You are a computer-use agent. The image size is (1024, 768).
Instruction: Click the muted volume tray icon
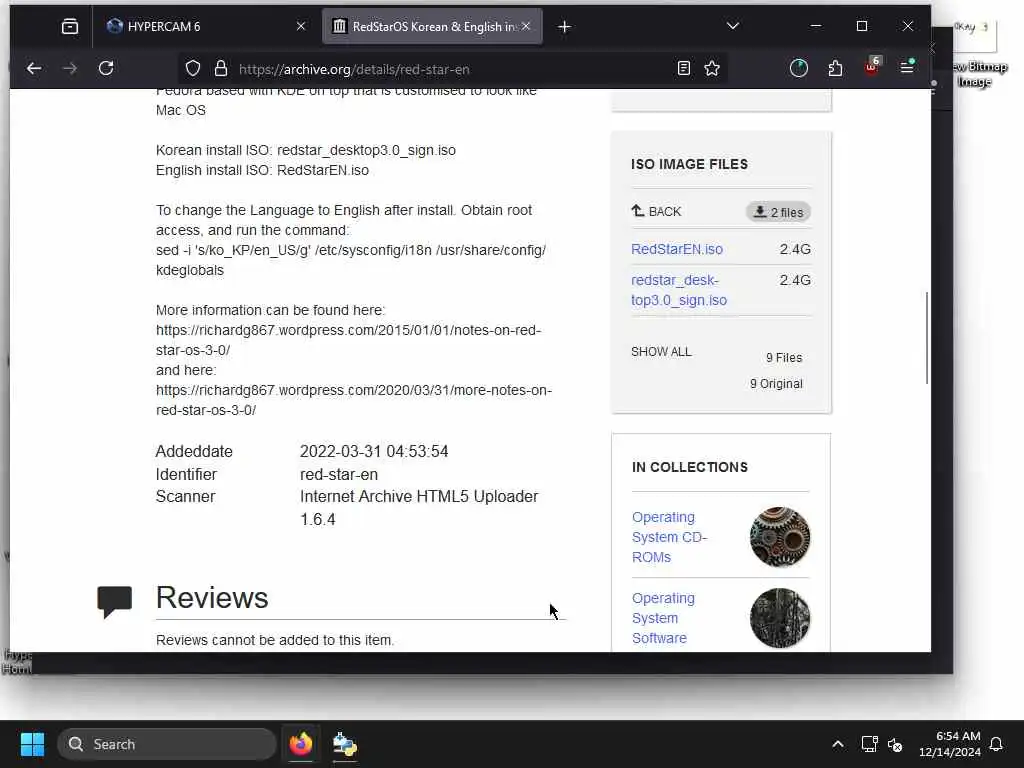(x=895, y=744)
